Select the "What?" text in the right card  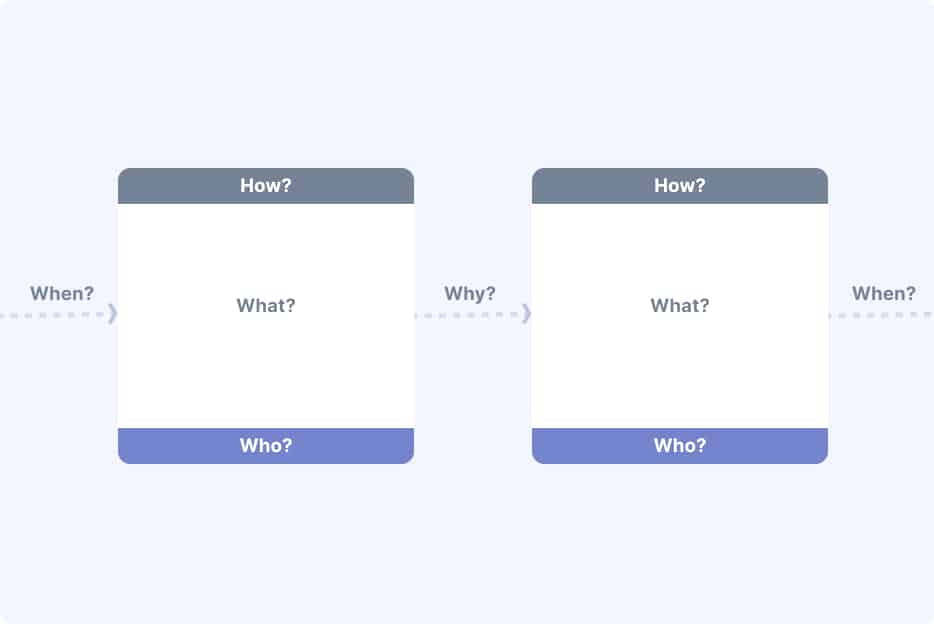coord(680,306)
